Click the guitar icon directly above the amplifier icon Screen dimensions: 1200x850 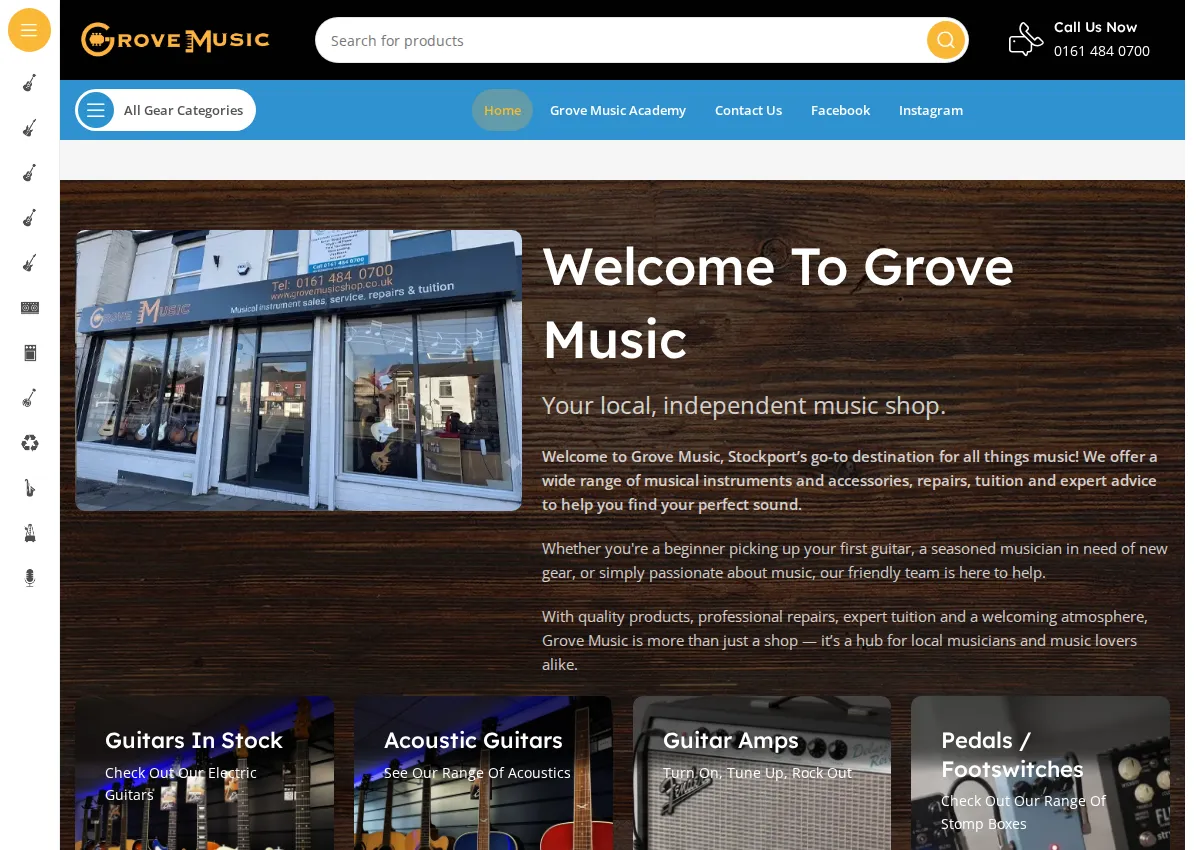click(x=30, y=263)
